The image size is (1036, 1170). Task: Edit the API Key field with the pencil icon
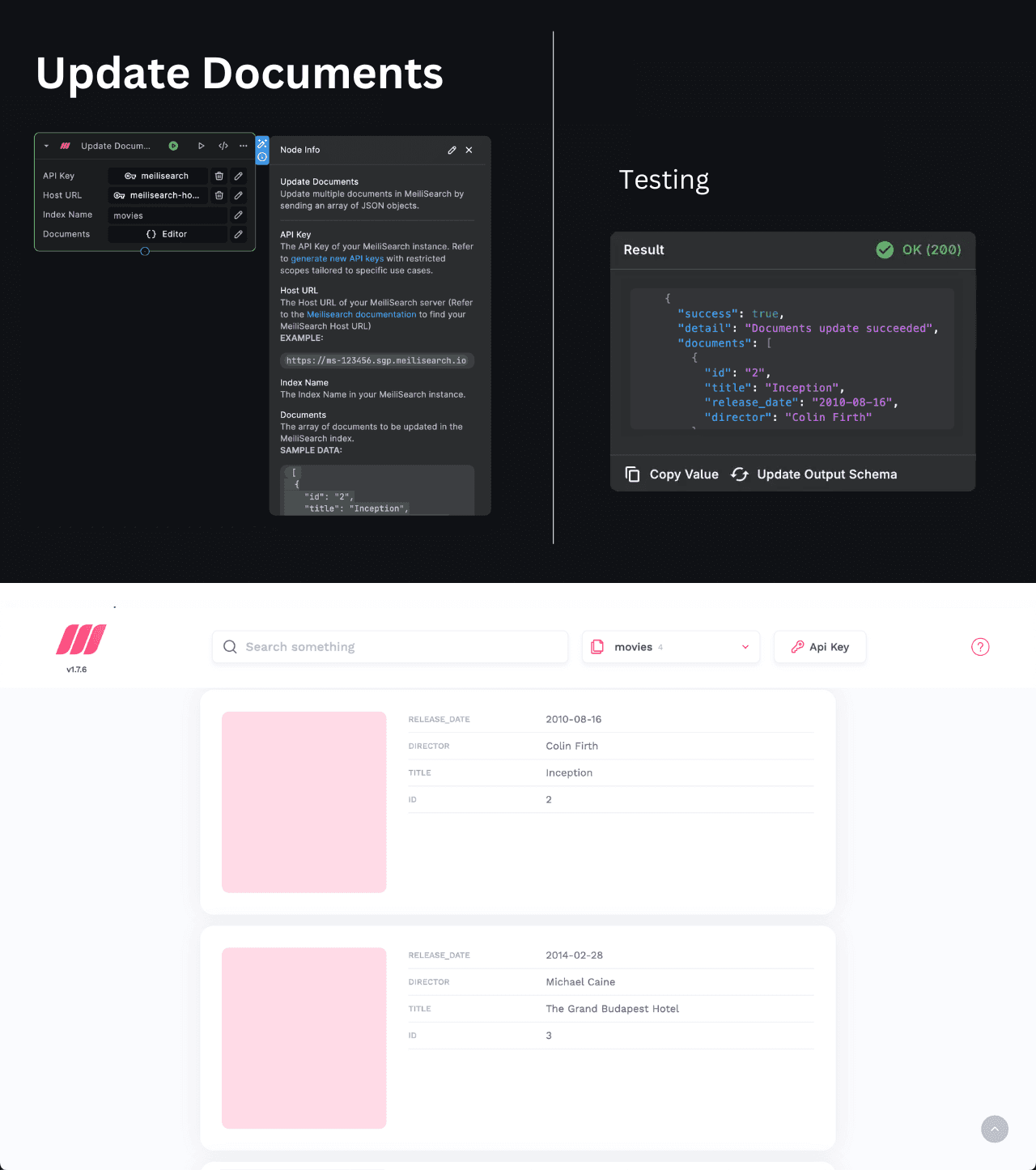click(x=239, y=176)
